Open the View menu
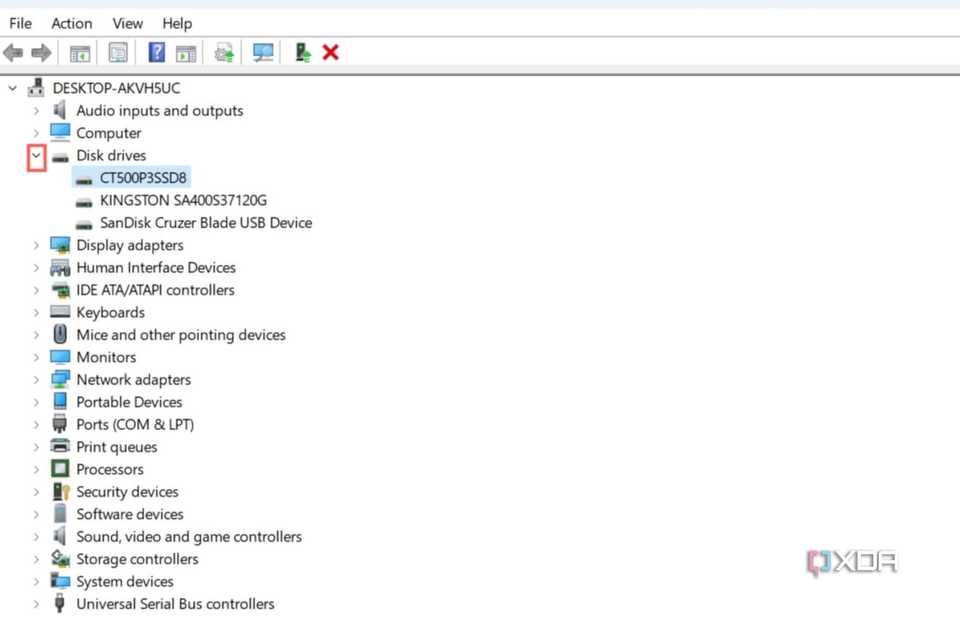The height and width of the screenshot is (640, 960). [127, 23]
